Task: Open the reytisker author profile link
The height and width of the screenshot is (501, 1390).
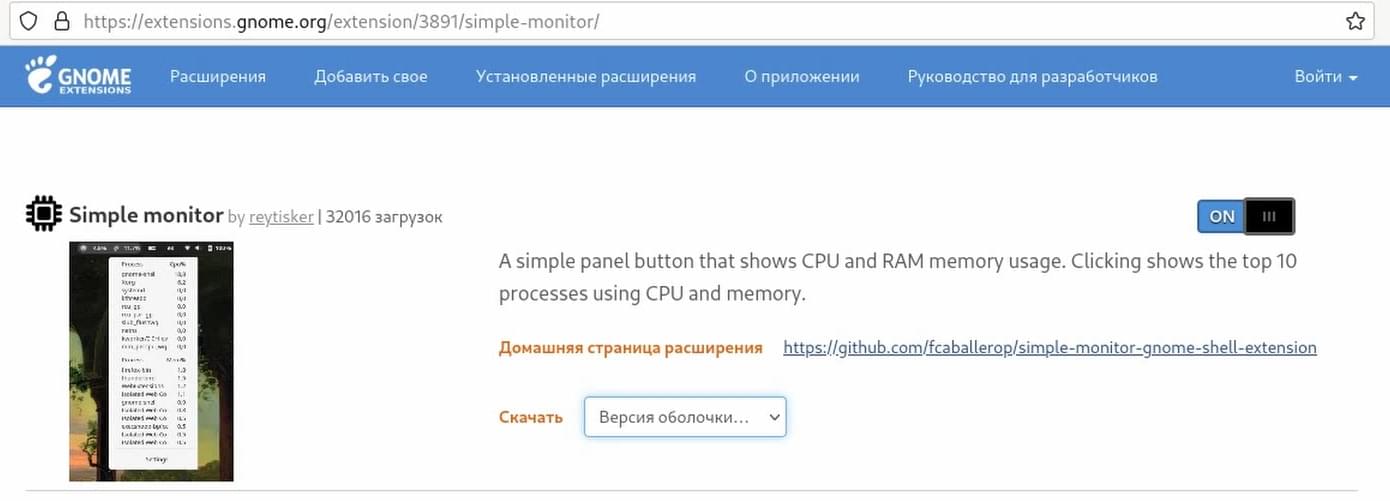Action: coord(281,216)
